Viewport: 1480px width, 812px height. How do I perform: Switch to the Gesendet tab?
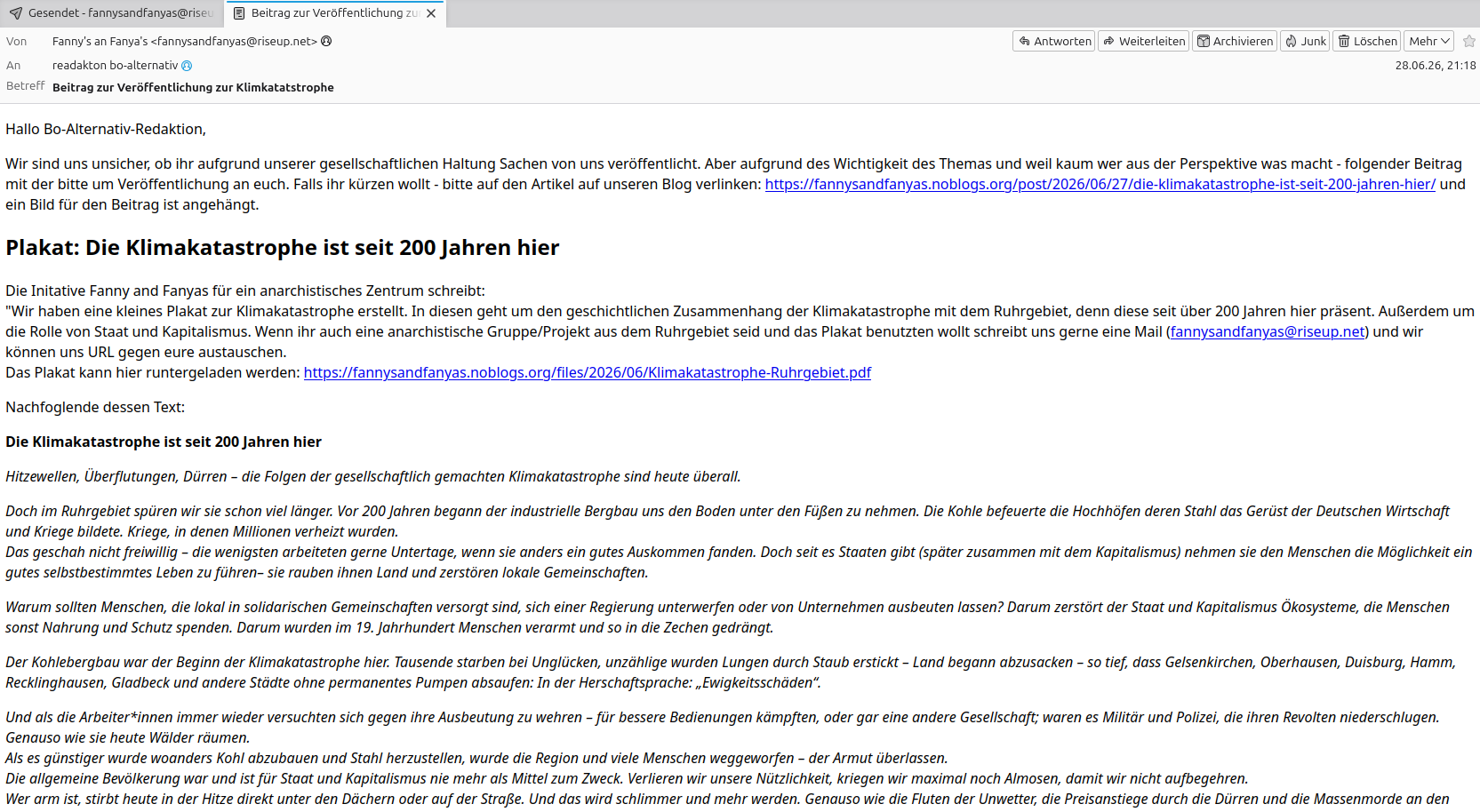[111, 13]
